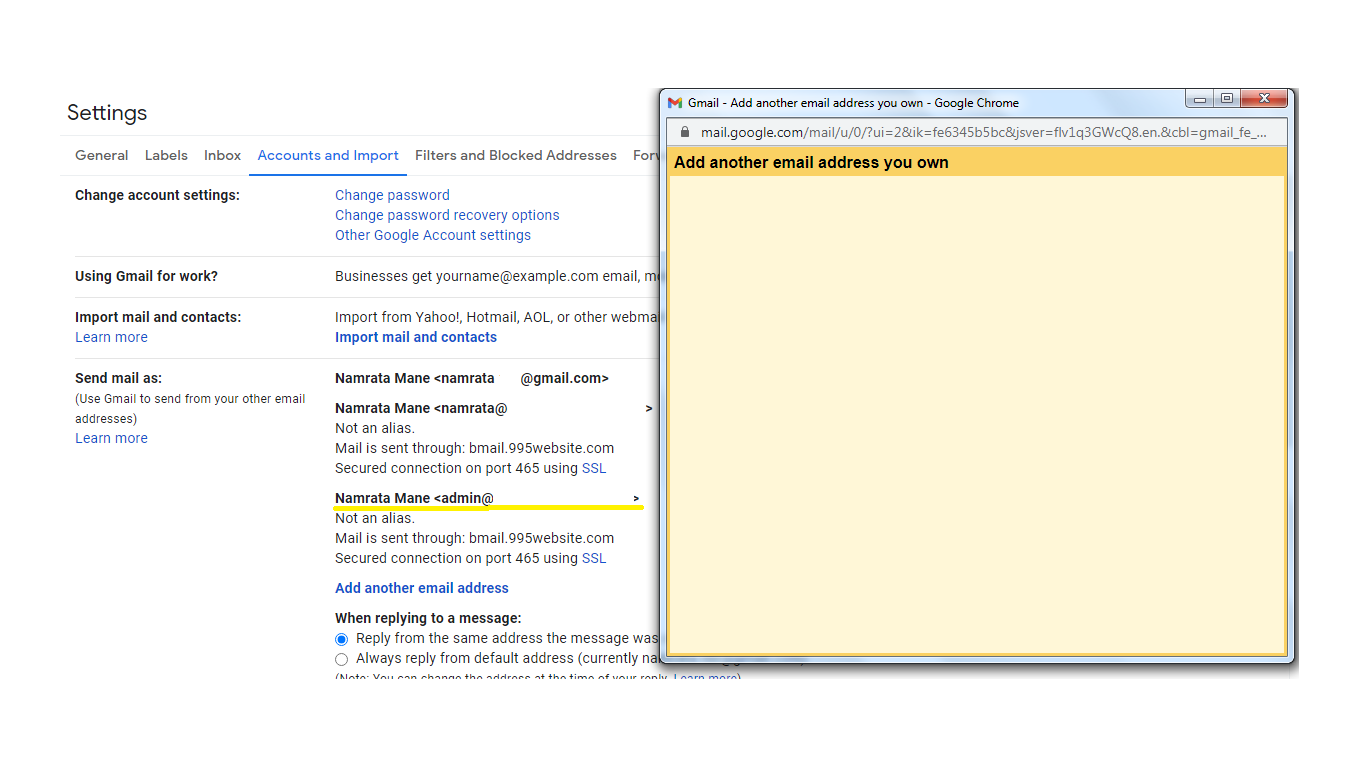Open Change password recovery options
This screenshot has width=1360, height=768.
click(x=447, y=216)
